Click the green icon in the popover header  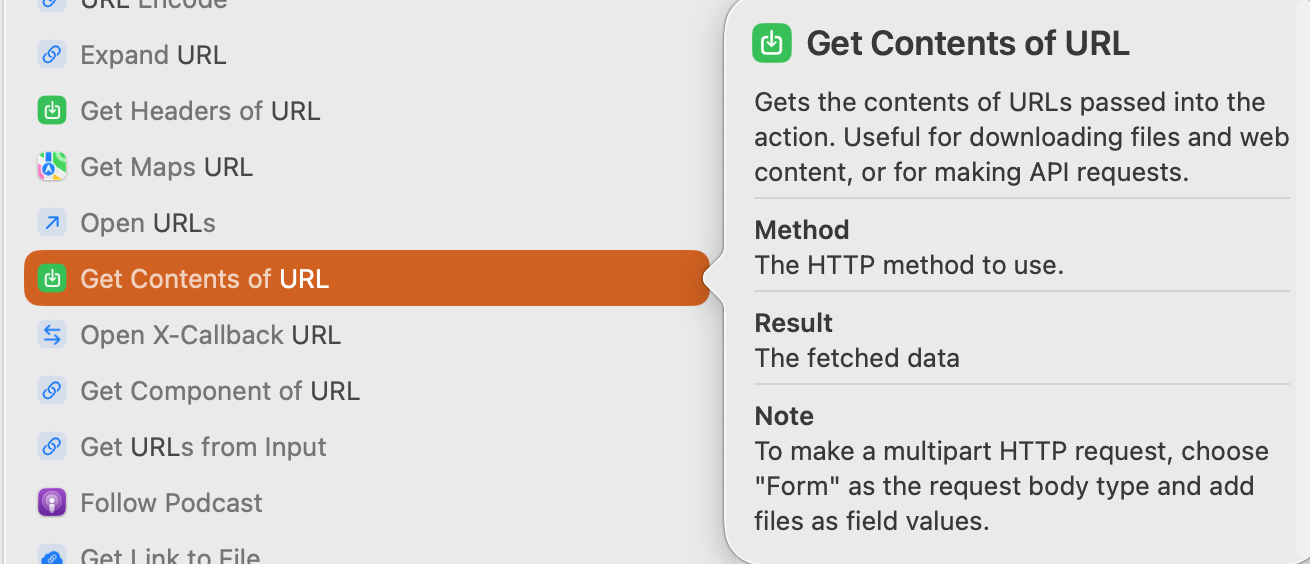(x=772, y=43)
